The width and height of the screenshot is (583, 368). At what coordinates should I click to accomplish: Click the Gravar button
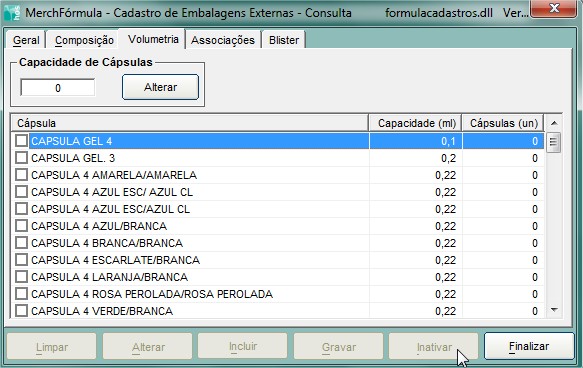[339, 346]
